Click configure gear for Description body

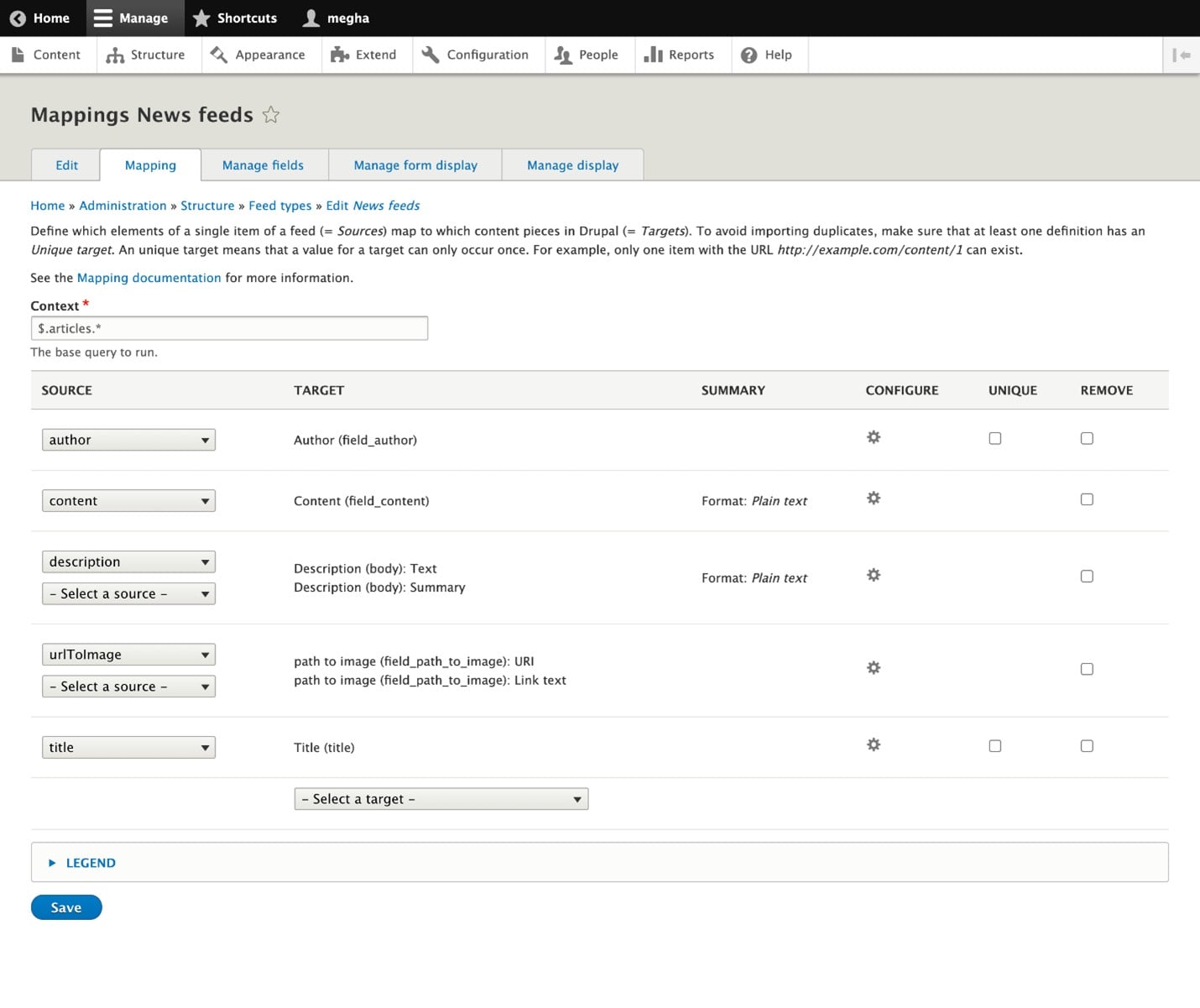pos(874,575)
